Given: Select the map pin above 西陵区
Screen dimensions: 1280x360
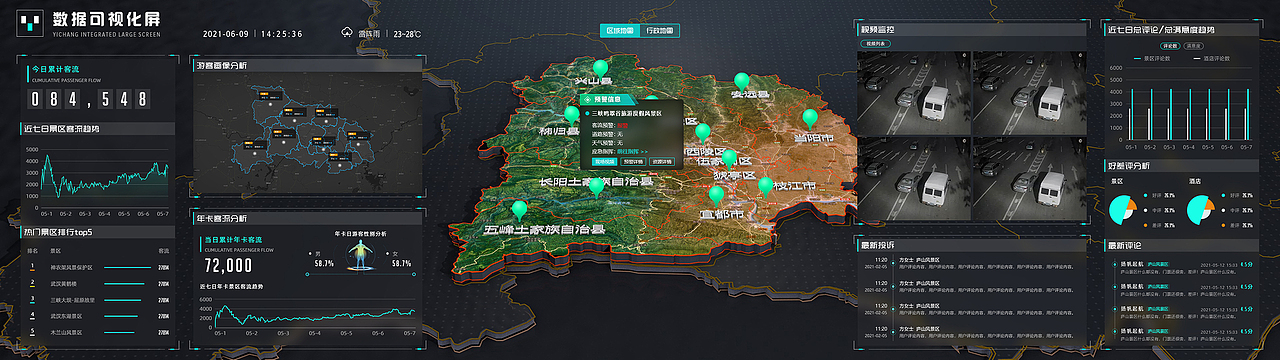Looking at the screenshot, I should tap(702, 133).
